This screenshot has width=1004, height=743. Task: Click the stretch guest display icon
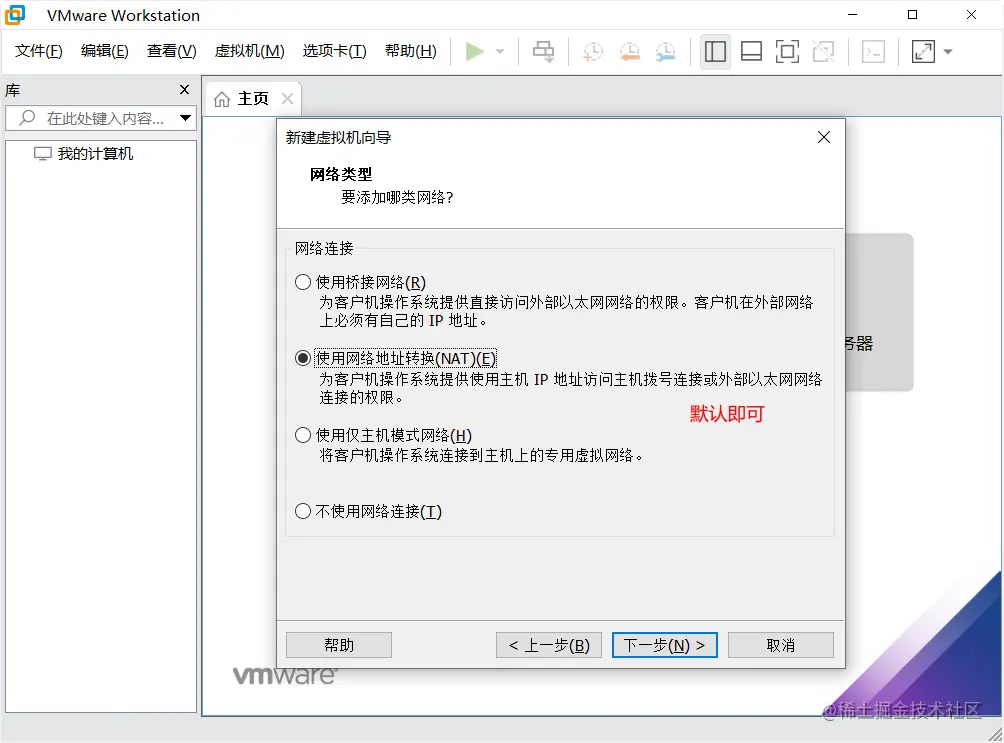pos(923,51)
